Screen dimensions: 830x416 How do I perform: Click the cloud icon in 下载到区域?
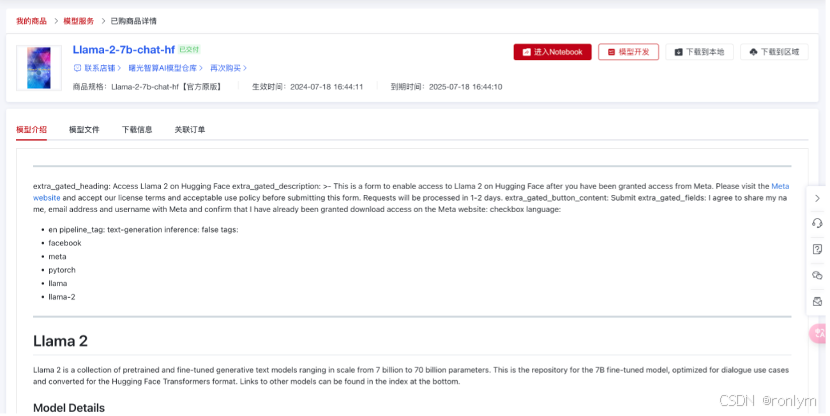[754, 52]
